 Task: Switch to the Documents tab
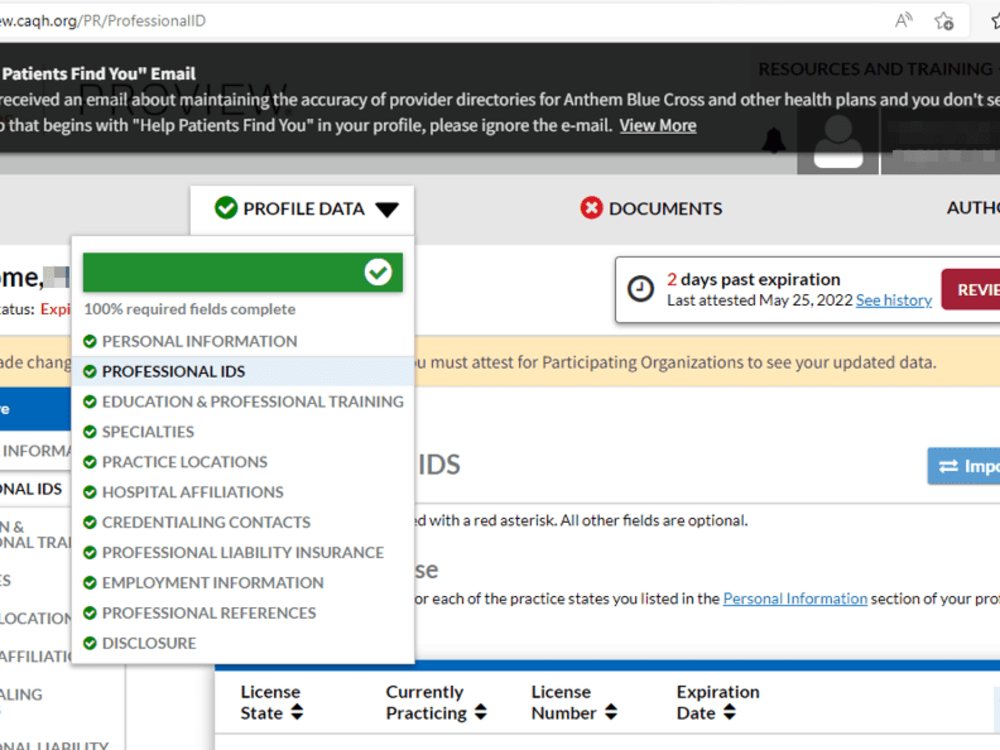pyautogui.click(x=651, y=209)
